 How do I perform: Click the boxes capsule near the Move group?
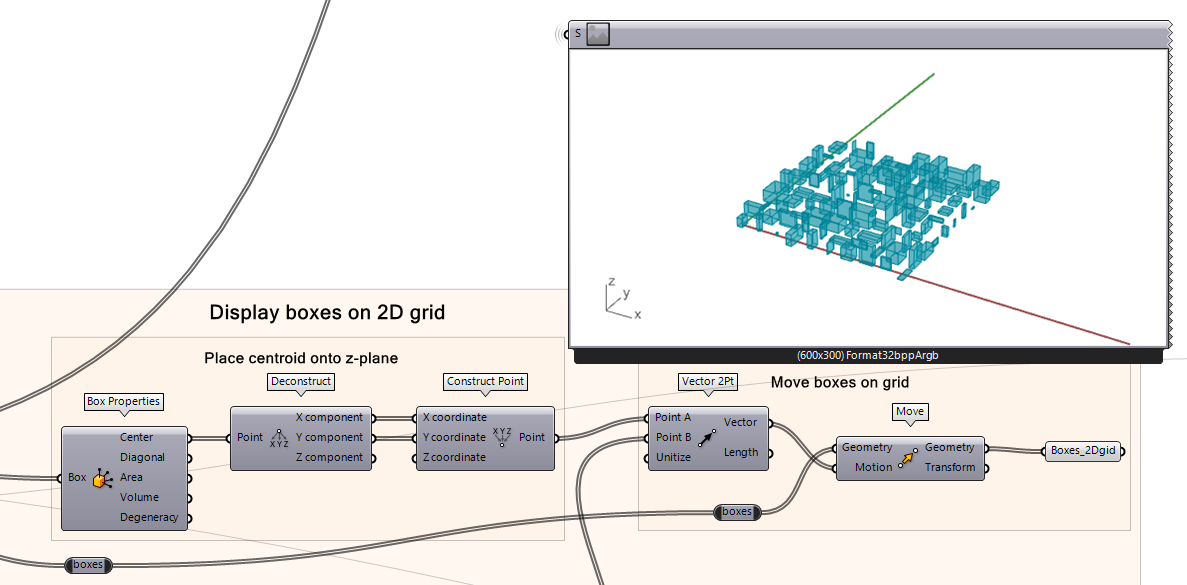737,511
